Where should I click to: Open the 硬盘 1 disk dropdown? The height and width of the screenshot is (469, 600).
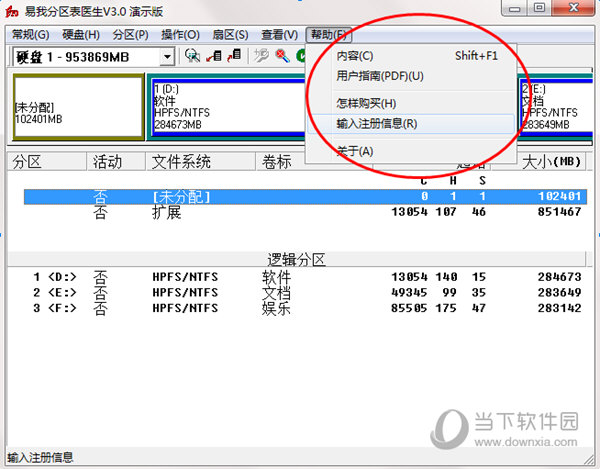tap(167, 57)
